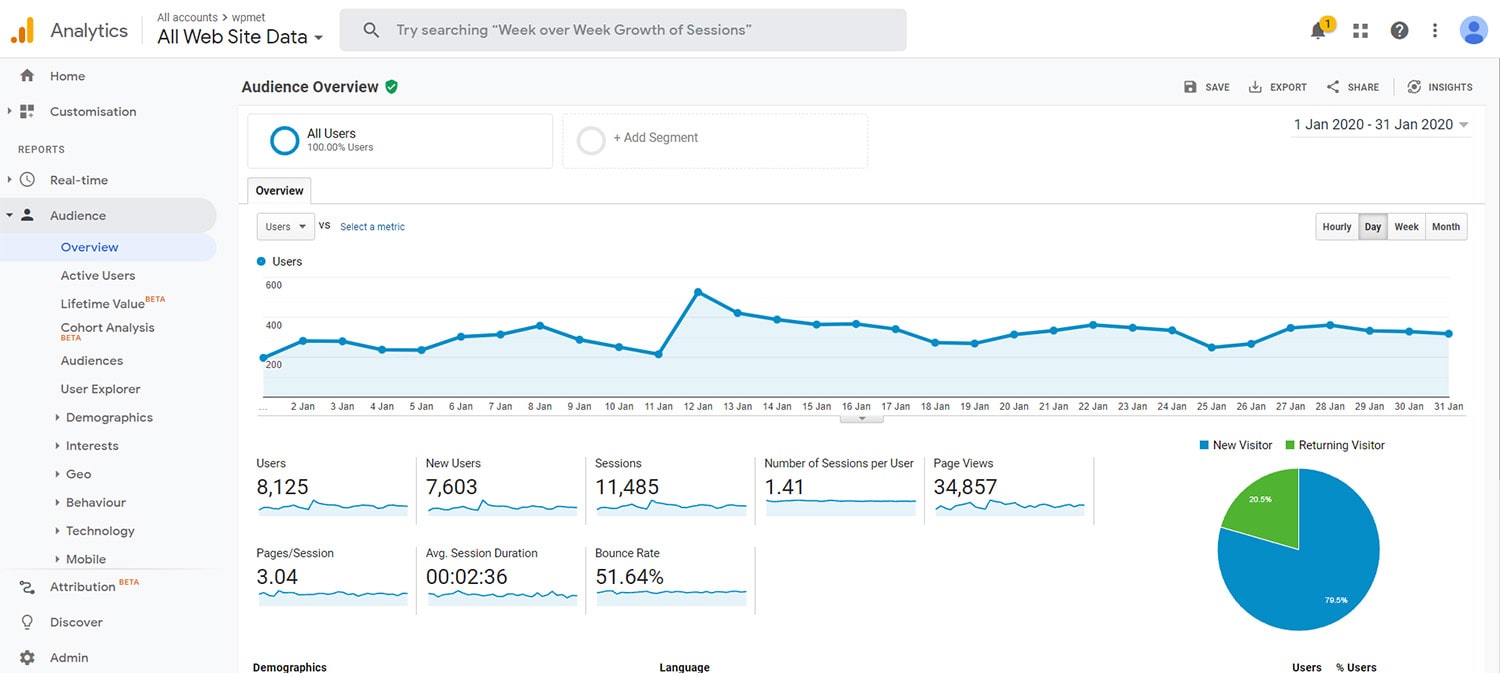The image size is (1500, 677).
Task: Switch to the Overview tab
Action: 278,190
